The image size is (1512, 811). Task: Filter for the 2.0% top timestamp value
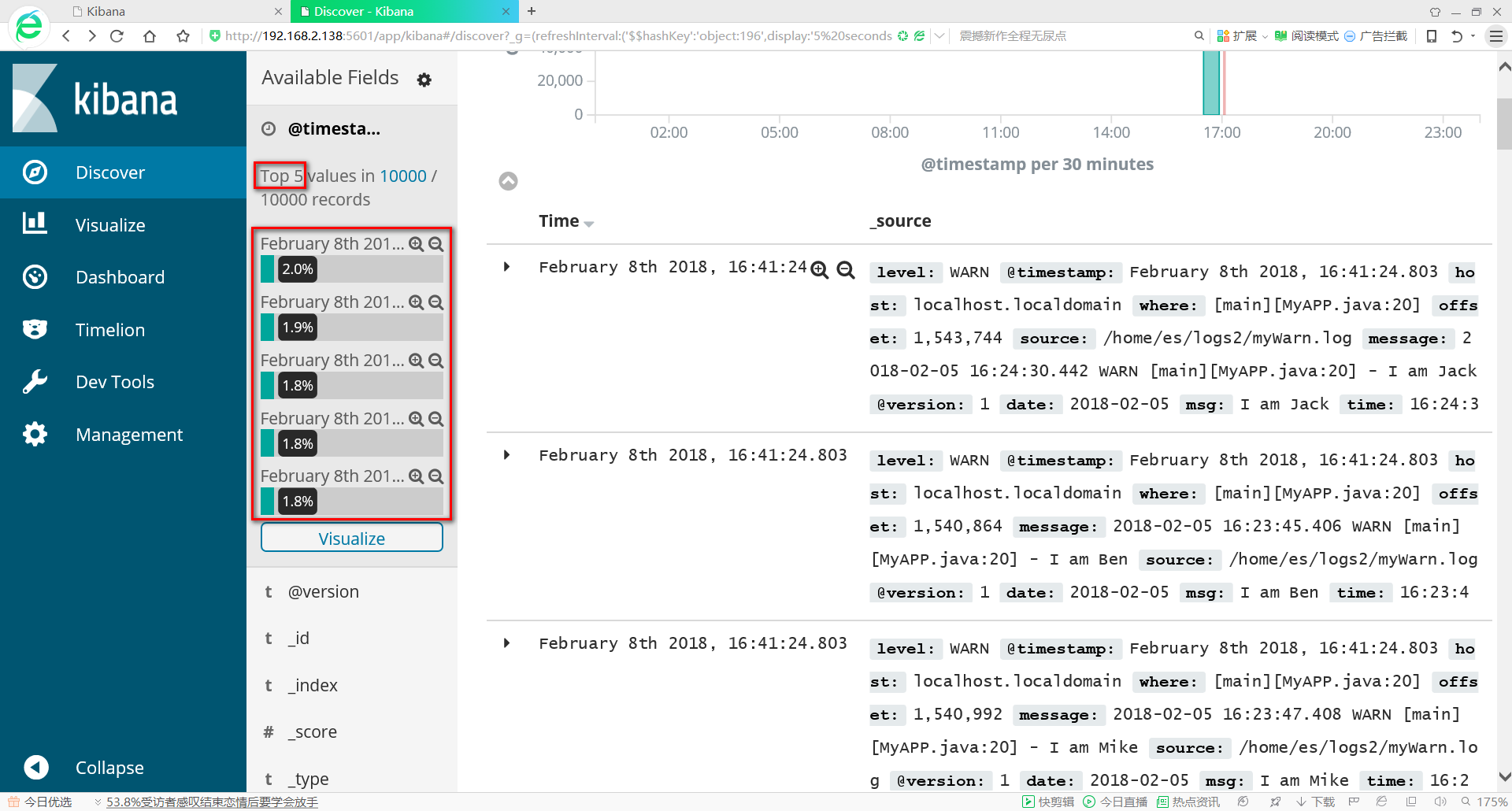[416, 244]
